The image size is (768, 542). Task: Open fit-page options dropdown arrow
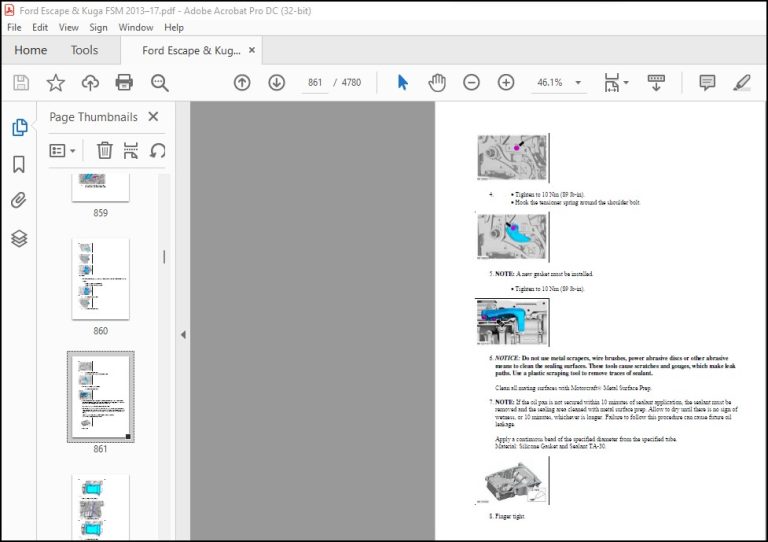[x=626, y=83]
